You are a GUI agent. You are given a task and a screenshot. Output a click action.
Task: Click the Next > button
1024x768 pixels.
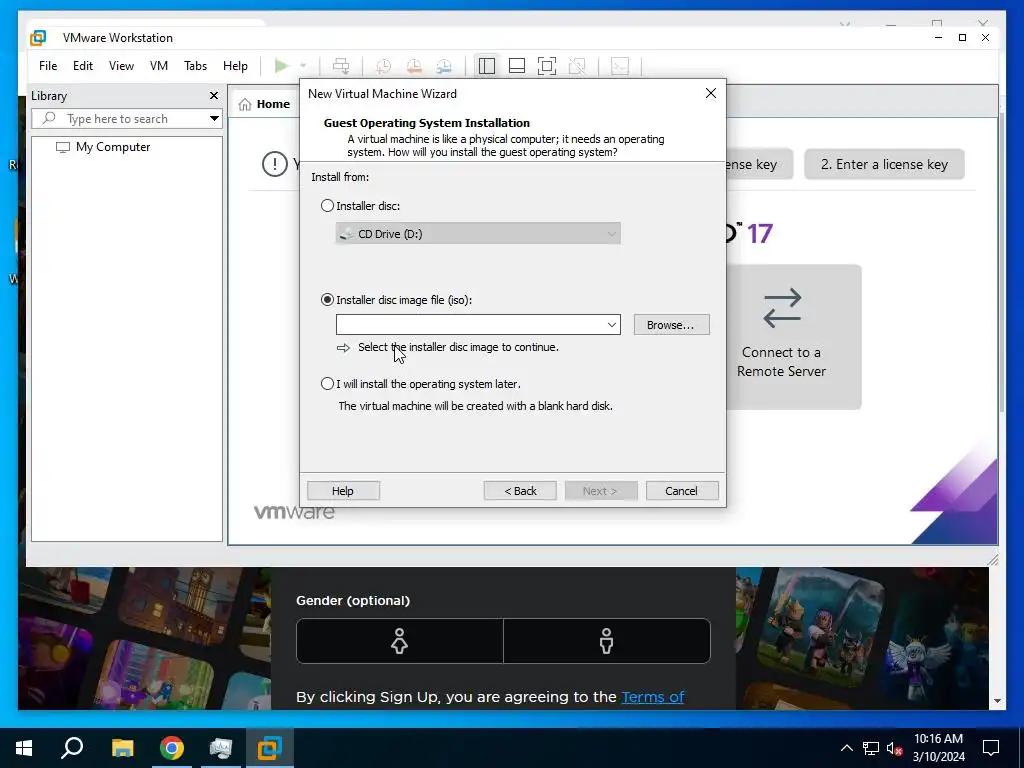601,491
